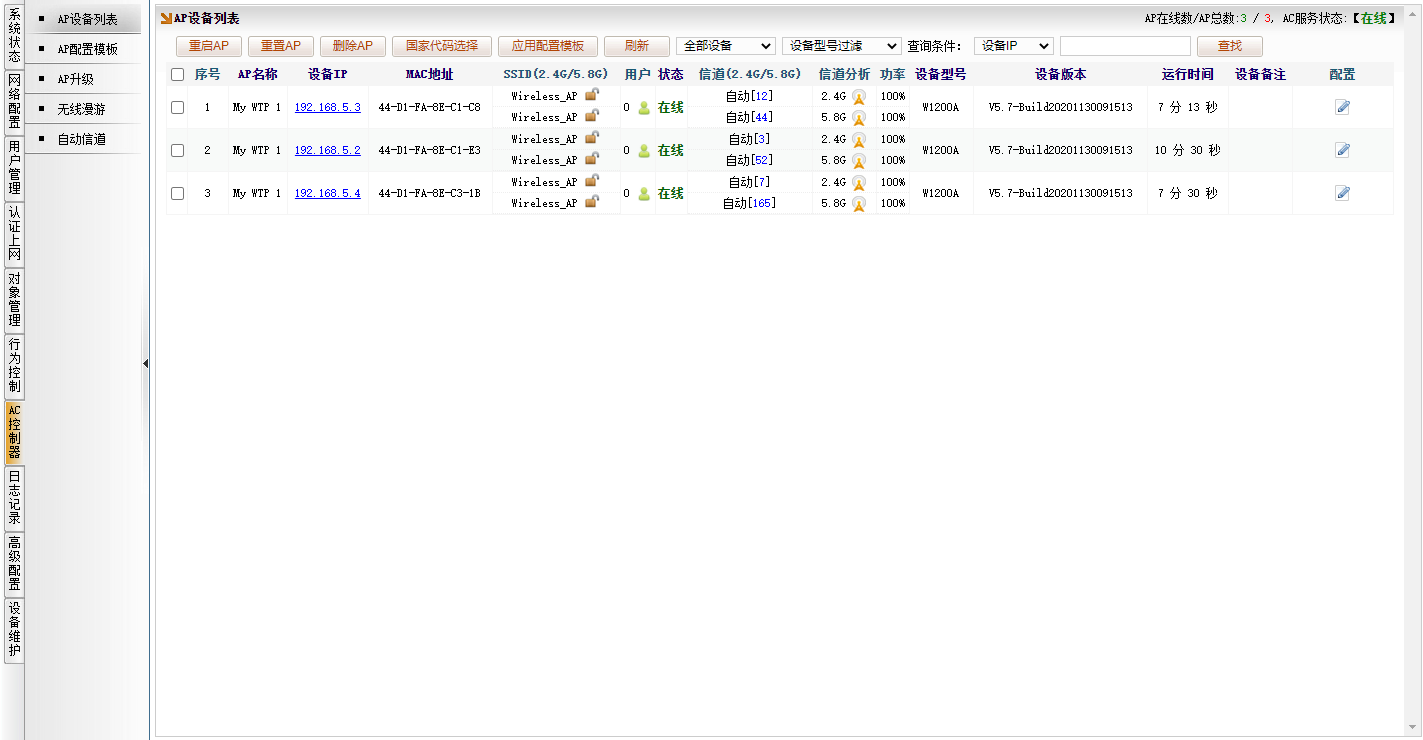Screen dimensions: 1423x740
Task: Click the 5.8G channel analysis icon for 192.168.5.3
Action: click(x=858, y=118)
